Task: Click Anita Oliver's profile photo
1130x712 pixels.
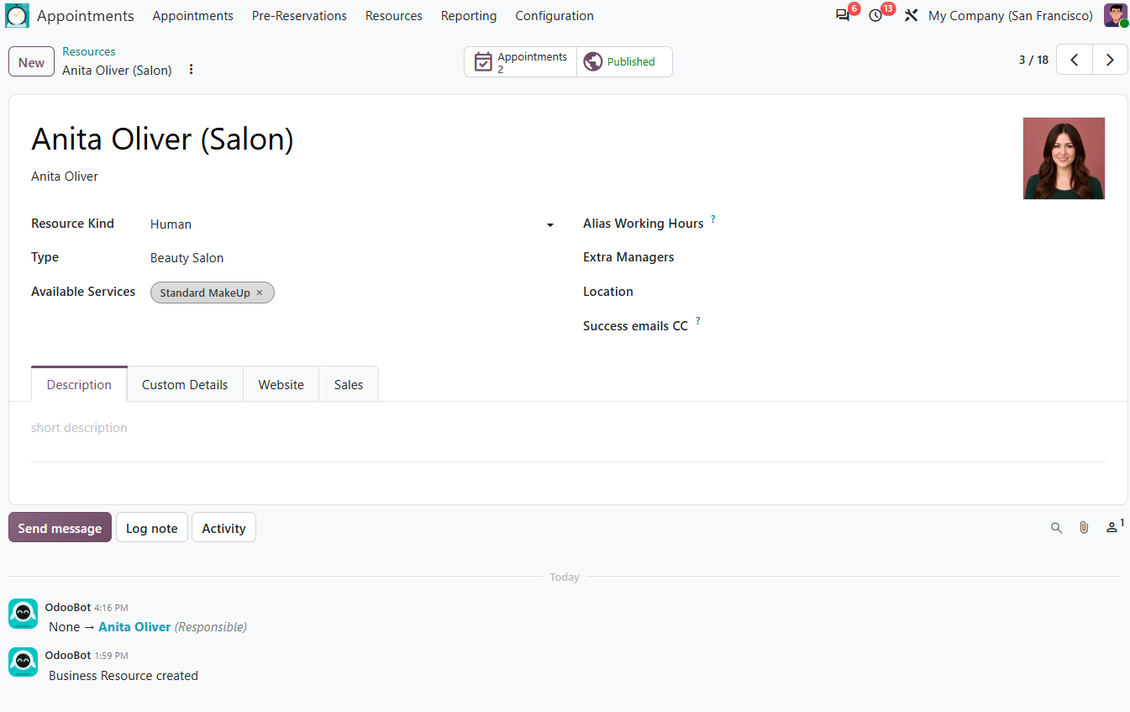Action: tap(1064, 159)
